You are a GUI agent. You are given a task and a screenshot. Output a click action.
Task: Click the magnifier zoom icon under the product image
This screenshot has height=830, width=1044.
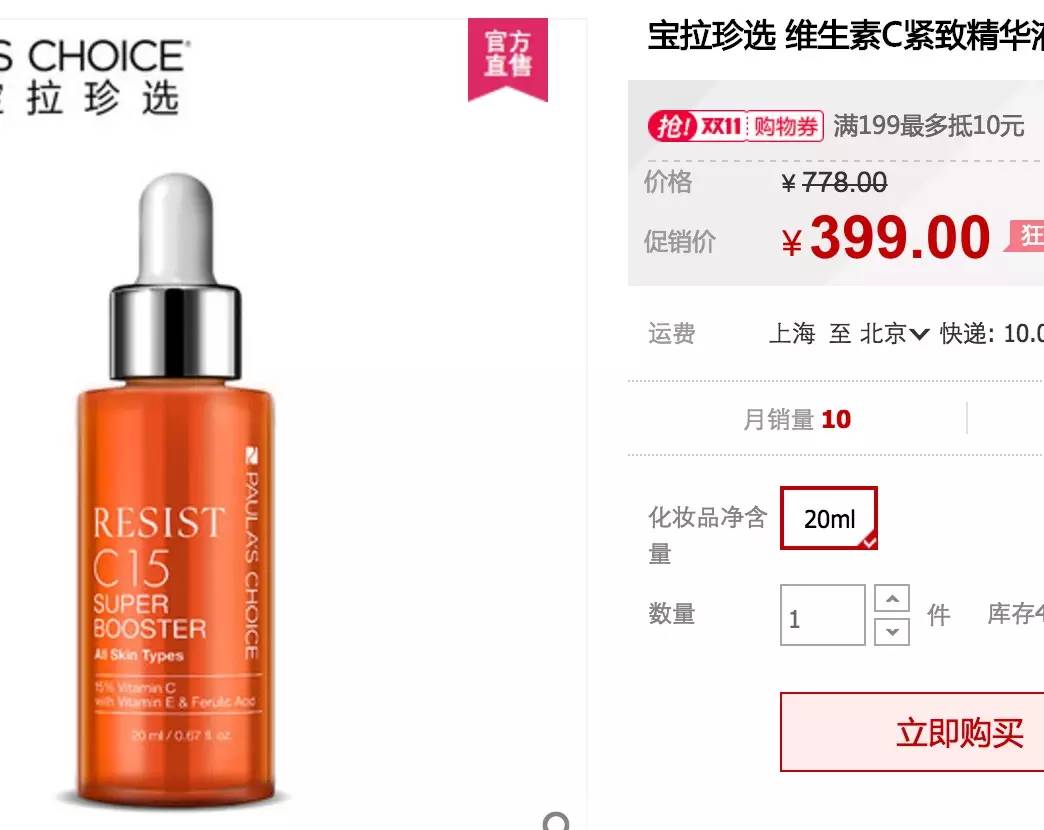tap(557, 821)
